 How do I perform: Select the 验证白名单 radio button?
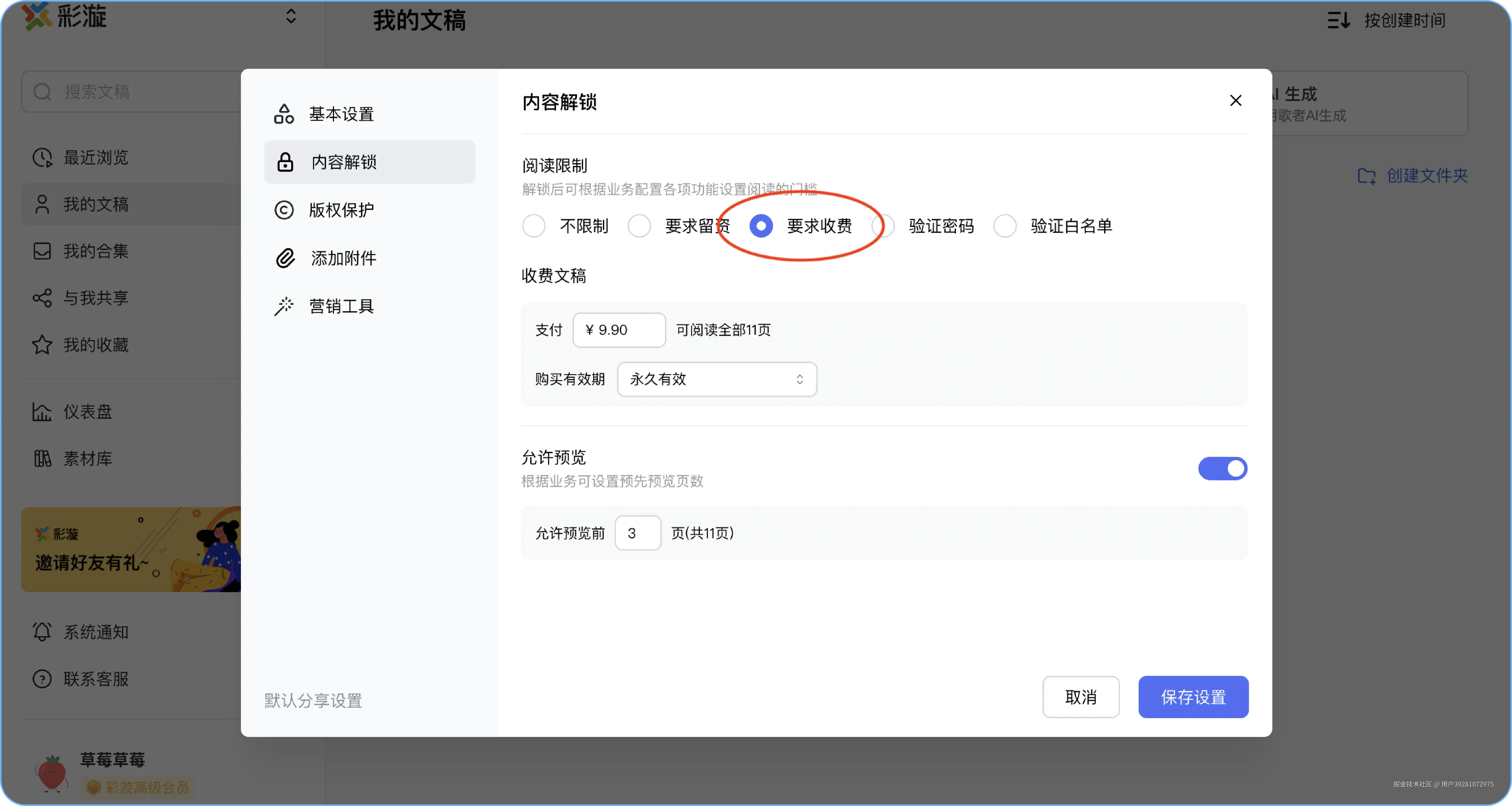(1005, 226)
